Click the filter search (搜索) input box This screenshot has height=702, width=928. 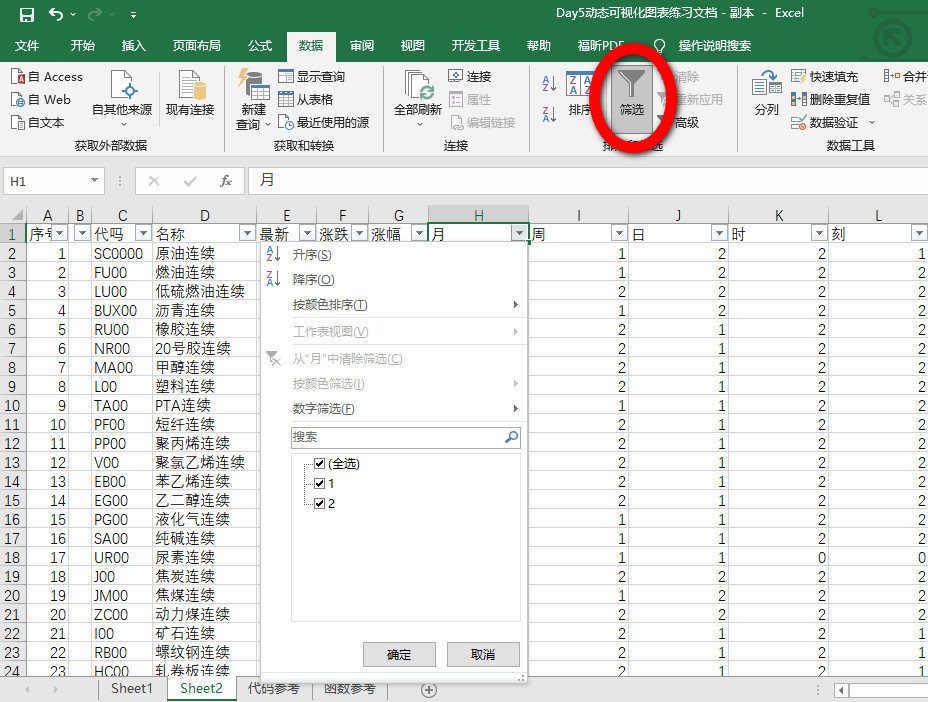[x=398, y=437]
